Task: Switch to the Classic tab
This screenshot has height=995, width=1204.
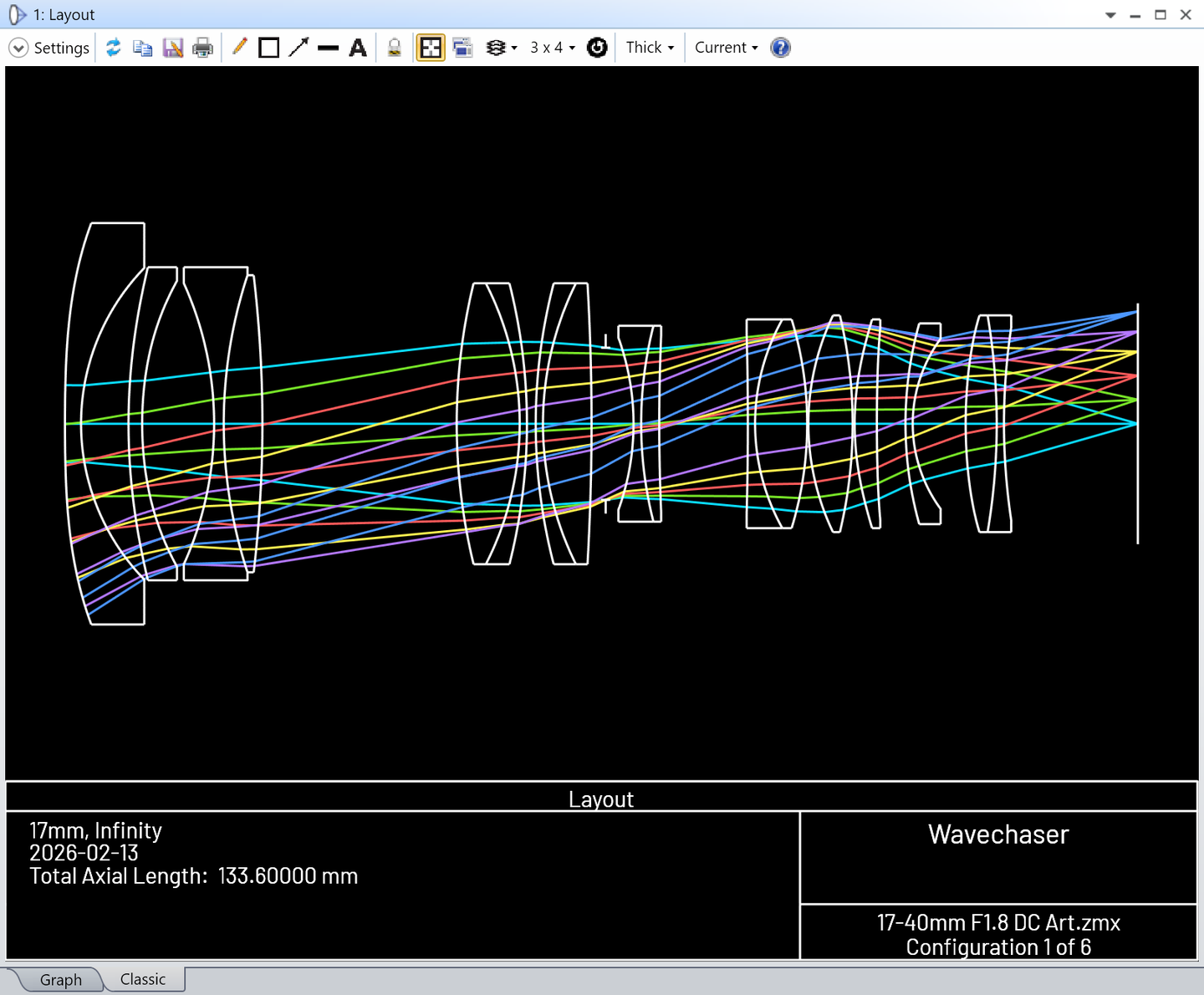Action: pyautogui.click(x=143, y=979)
